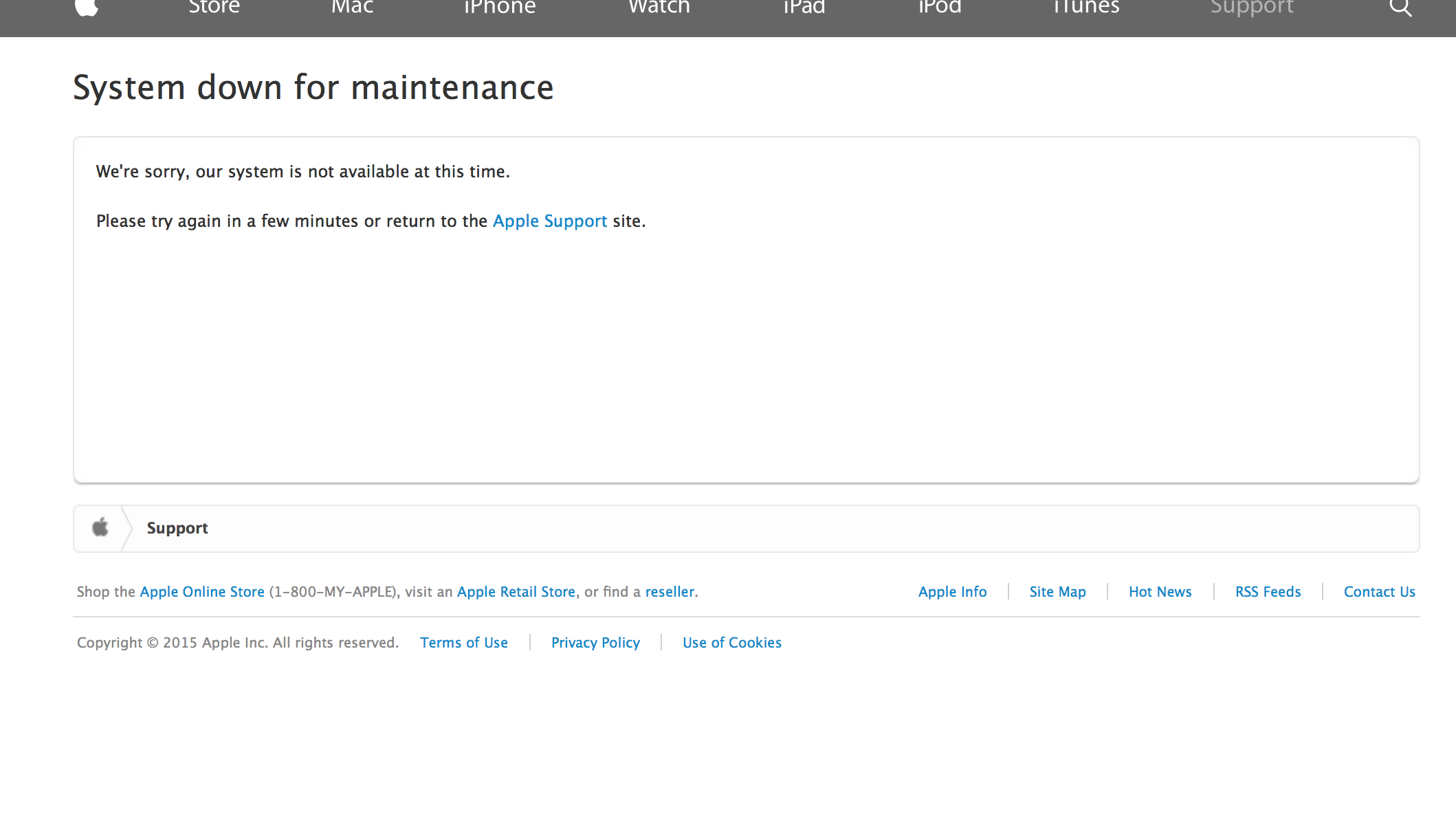Click Support in the breadcrumb bar

point(177,528)
